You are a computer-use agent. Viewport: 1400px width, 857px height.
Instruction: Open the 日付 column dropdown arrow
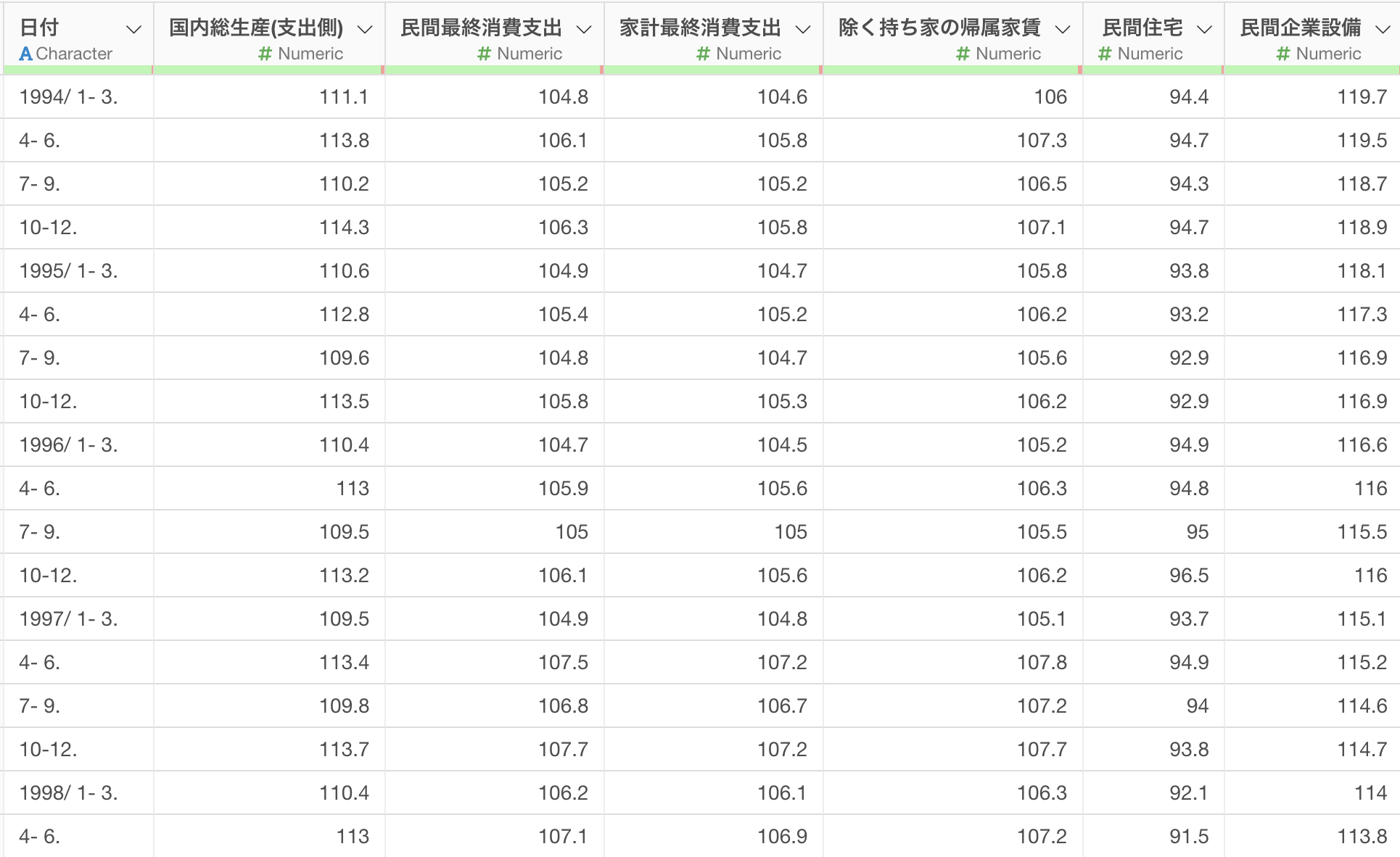pyautogui.click(x=133, y=30)
